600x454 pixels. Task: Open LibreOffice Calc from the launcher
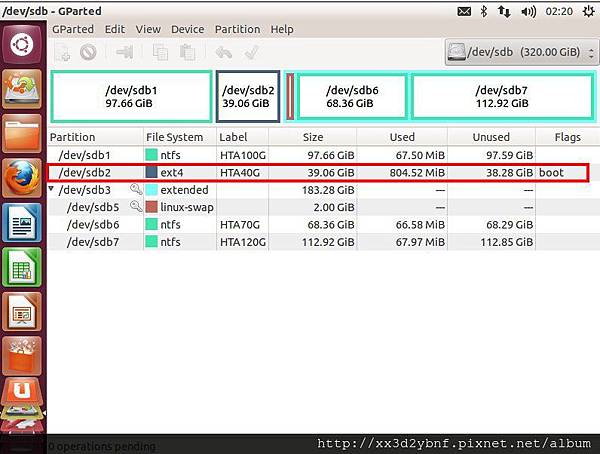(x=22, y=267)
